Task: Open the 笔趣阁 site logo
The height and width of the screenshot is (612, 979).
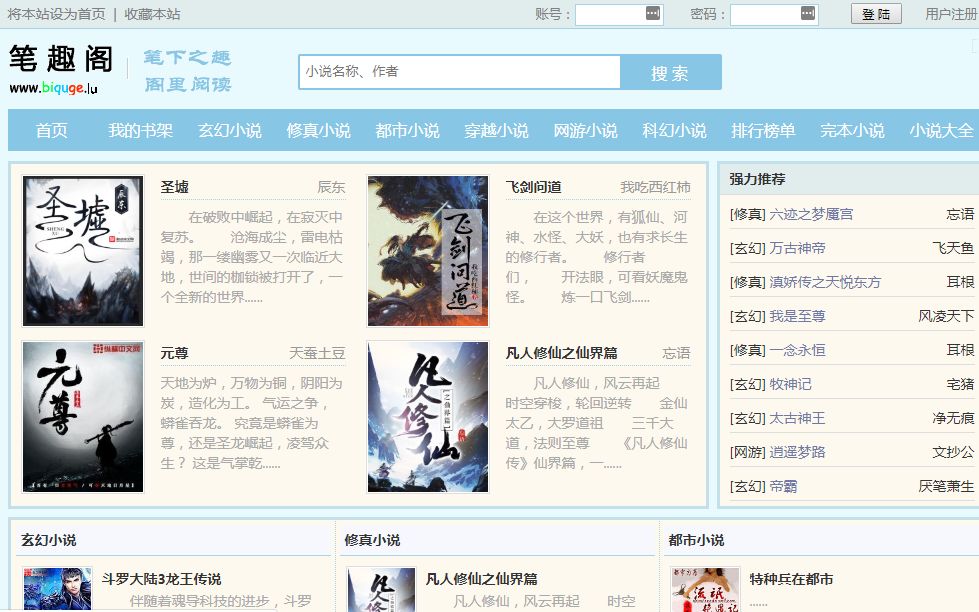Action: (x=61, y=69)
